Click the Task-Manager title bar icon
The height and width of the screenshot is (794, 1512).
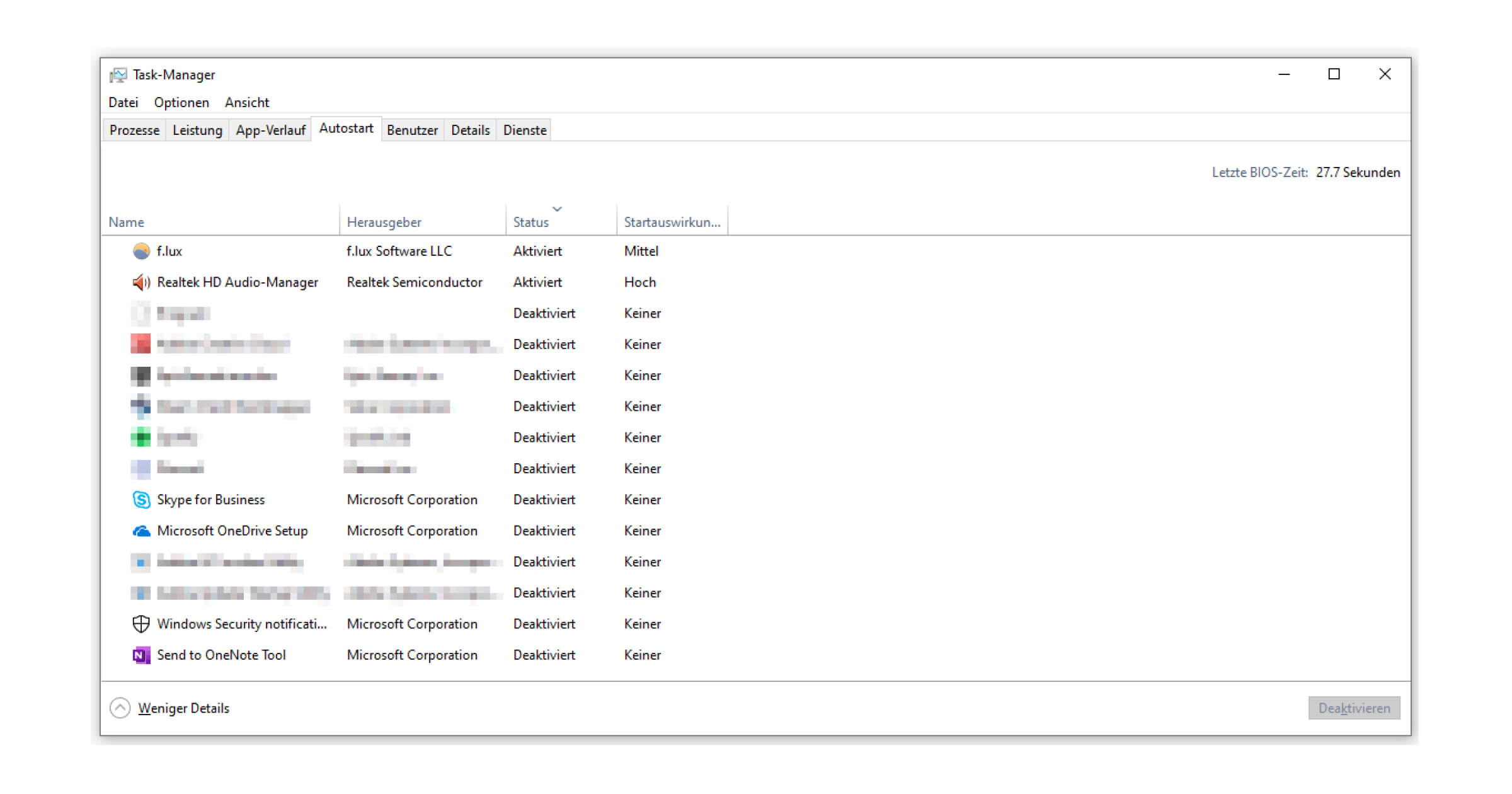pyautogui.click(x=118, y=75)
